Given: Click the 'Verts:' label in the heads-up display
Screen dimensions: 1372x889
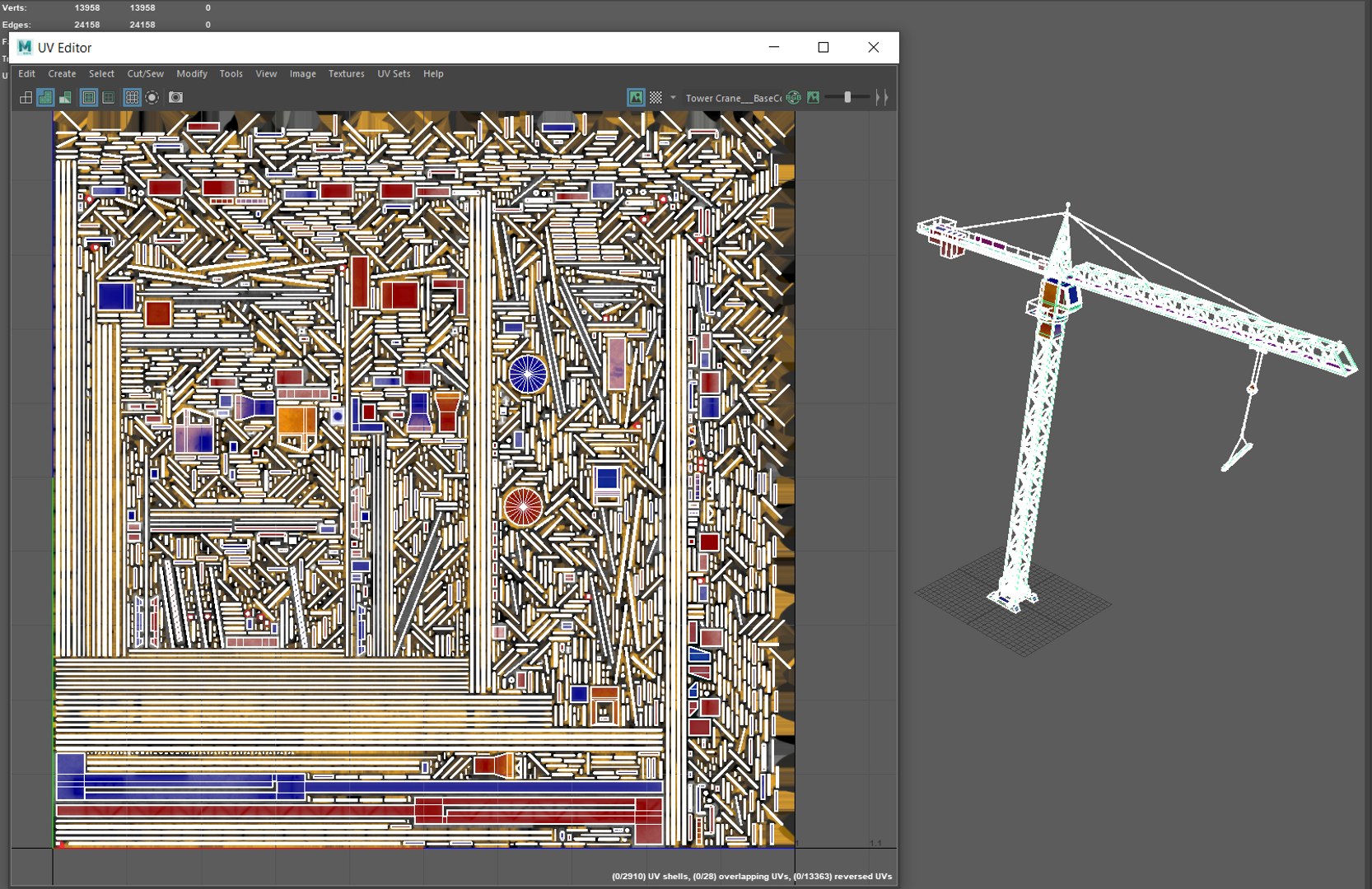Looking at the screenshot, I should tap(14, 8).
